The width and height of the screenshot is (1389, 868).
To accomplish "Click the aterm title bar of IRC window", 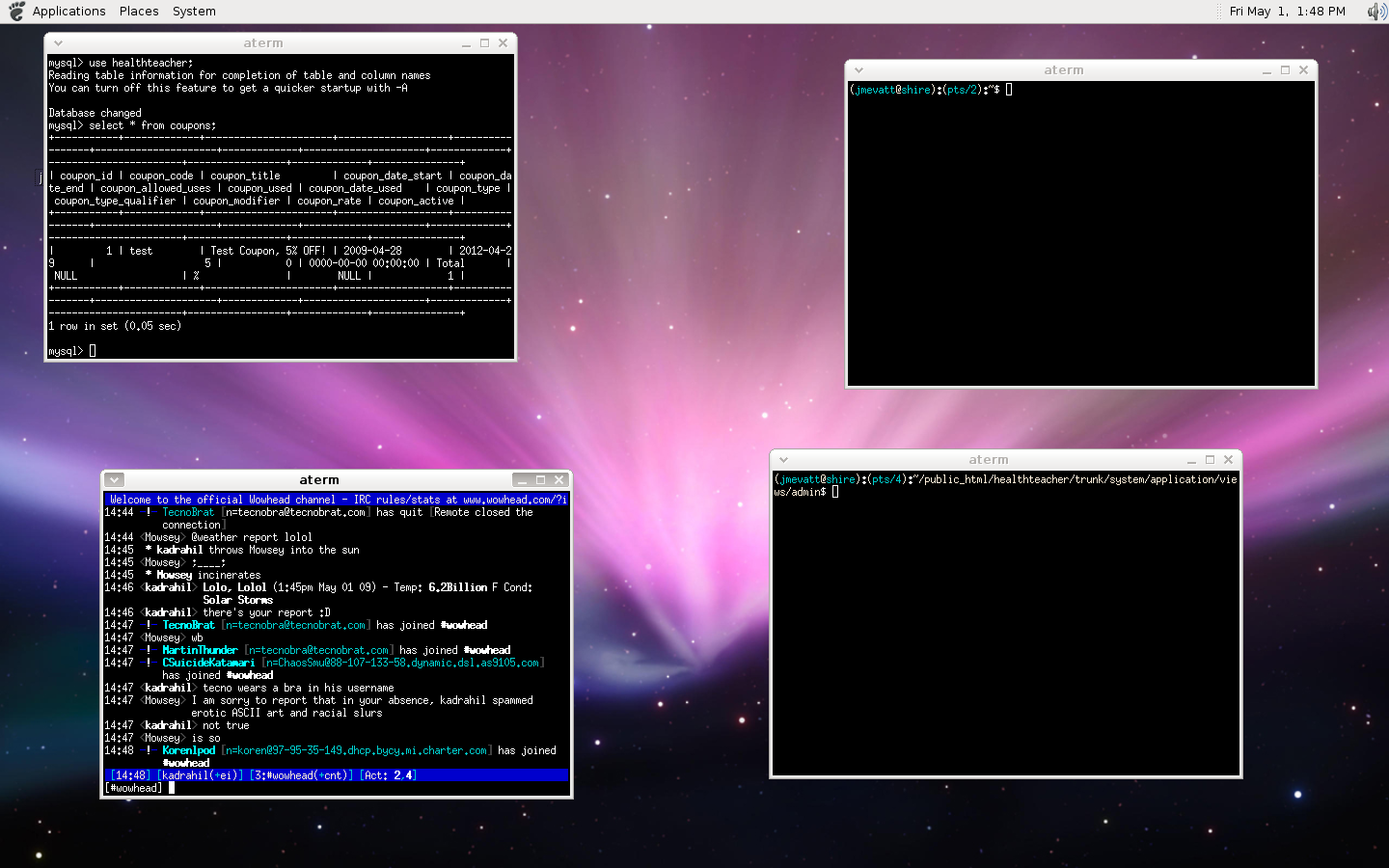I will point(318,480).
